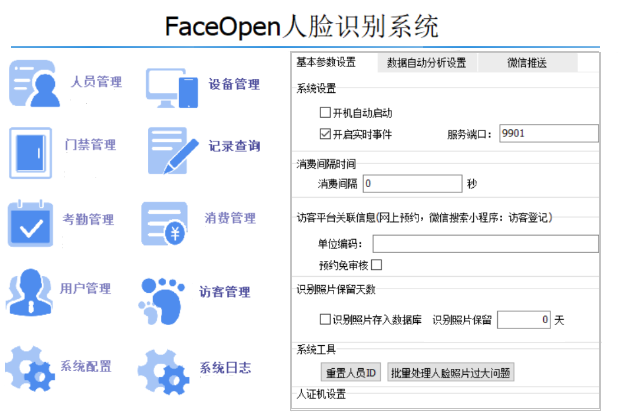The image size is (620, 416).
Task: Tick the 预约免审核 checkbox
Action: (x=377, y=265)
